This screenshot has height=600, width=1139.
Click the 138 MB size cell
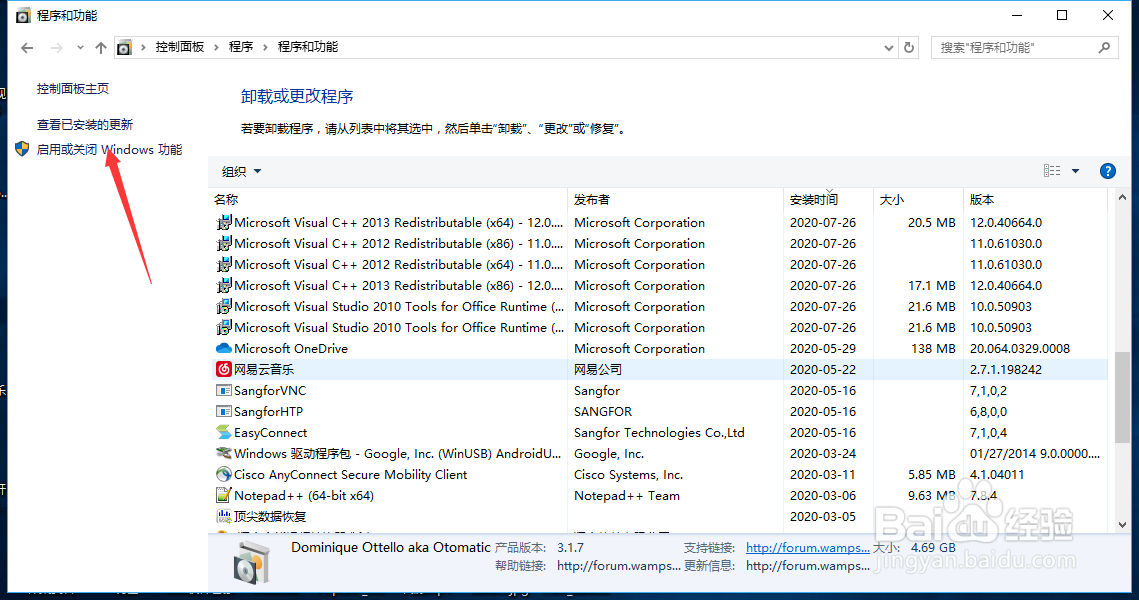point(933,349)
